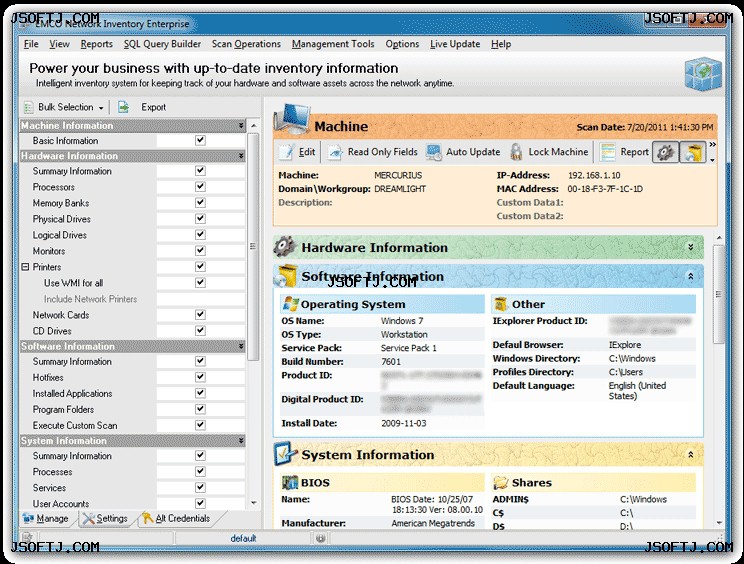Click the left panel scroll down arrow
This screenshot has height=564, width=744.
click(x=253, y=502)
